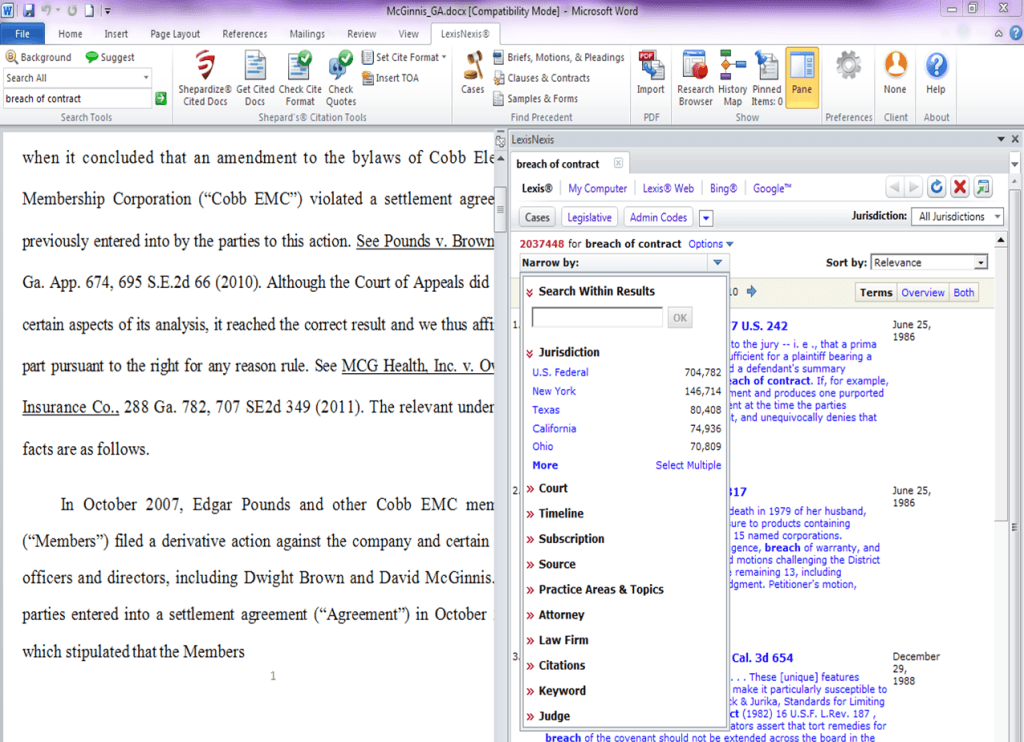
Task: Open the Sort by Relevance dropdown
Action: (x=929, y=263)
